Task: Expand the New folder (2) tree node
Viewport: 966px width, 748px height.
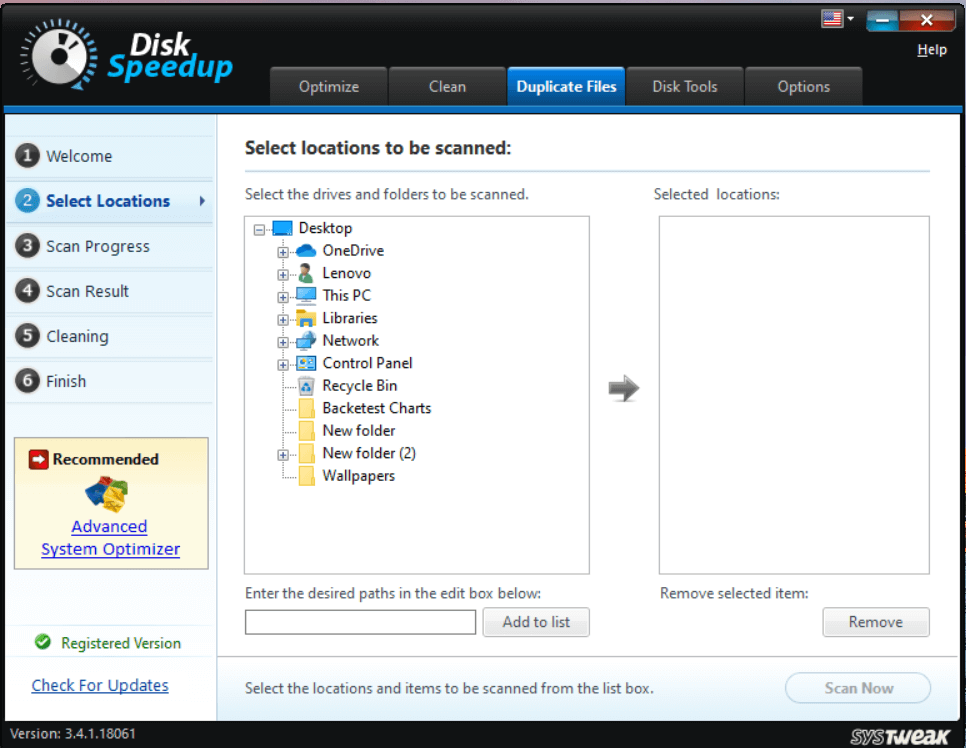Action: coord(283,455)
